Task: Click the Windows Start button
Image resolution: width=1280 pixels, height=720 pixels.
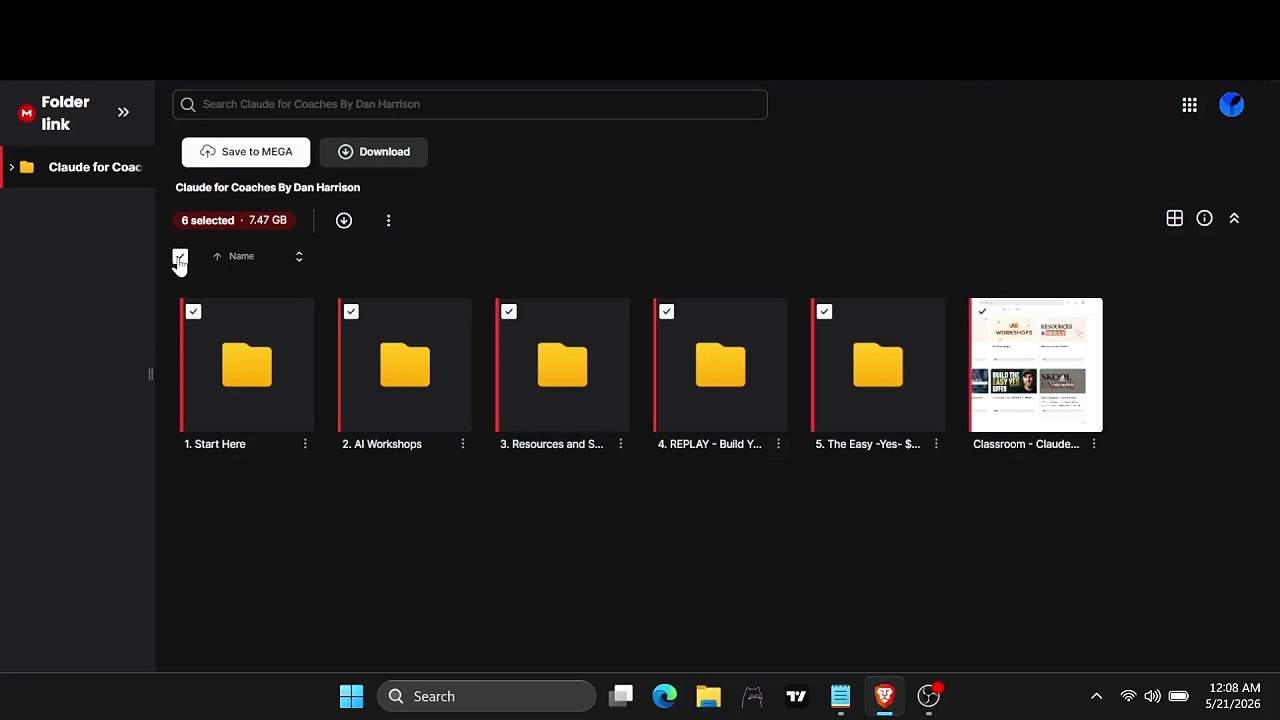Action: pos(352,696)
